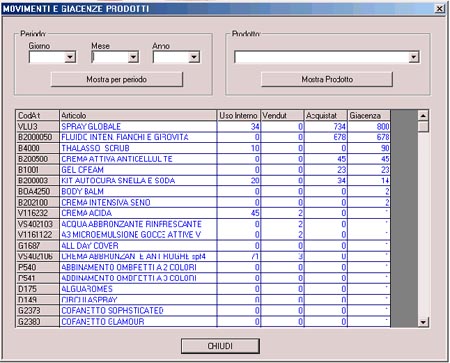Select CREMA ACIDA article
450x363 pixels.
pyautogui.click(x=138, y=213)
